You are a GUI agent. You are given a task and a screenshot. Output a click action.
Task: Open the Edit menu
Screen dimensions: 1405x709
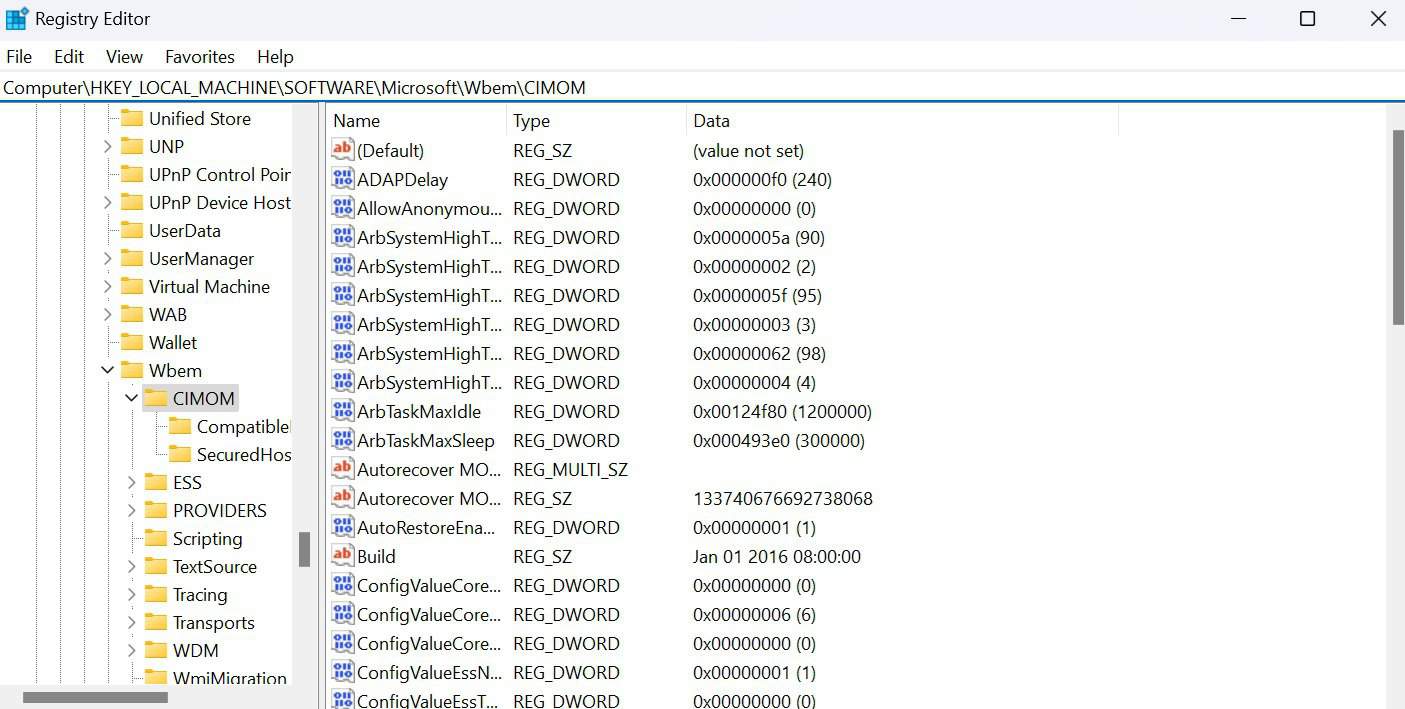[x=69, y=57]
